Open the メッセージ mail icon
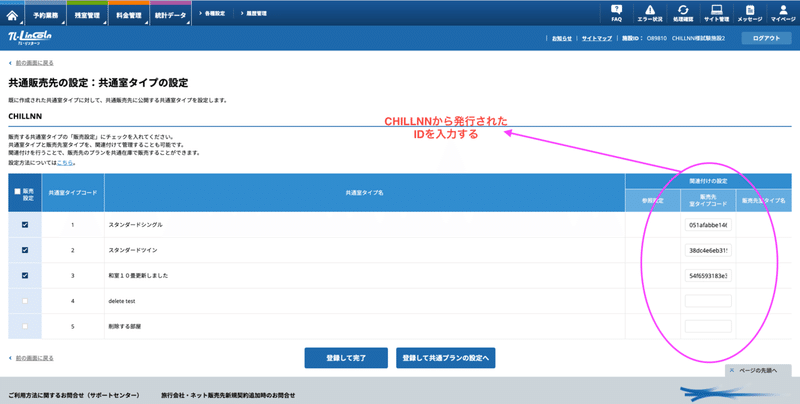Screen dimensions: 800x404 (x=749, y=12)
